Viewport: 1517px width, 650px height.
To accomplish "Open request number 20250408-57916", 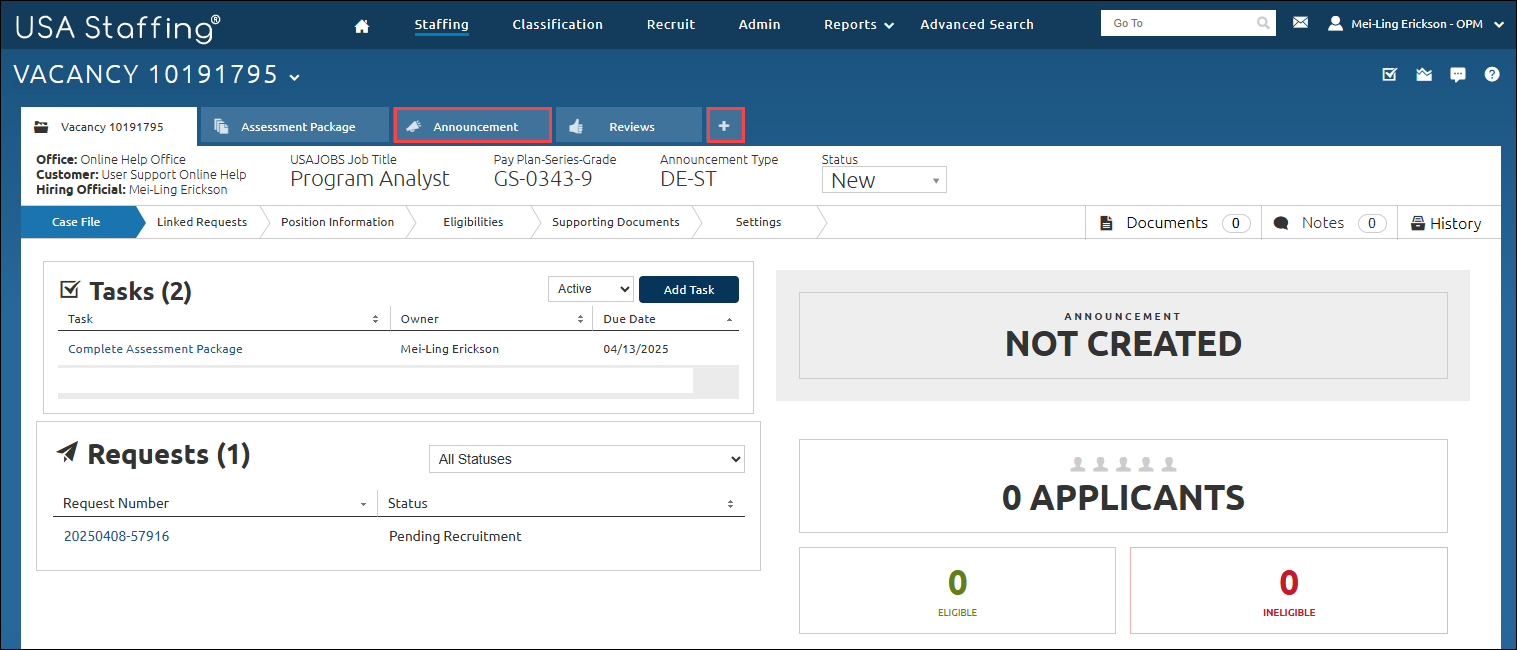I will 116,536.
